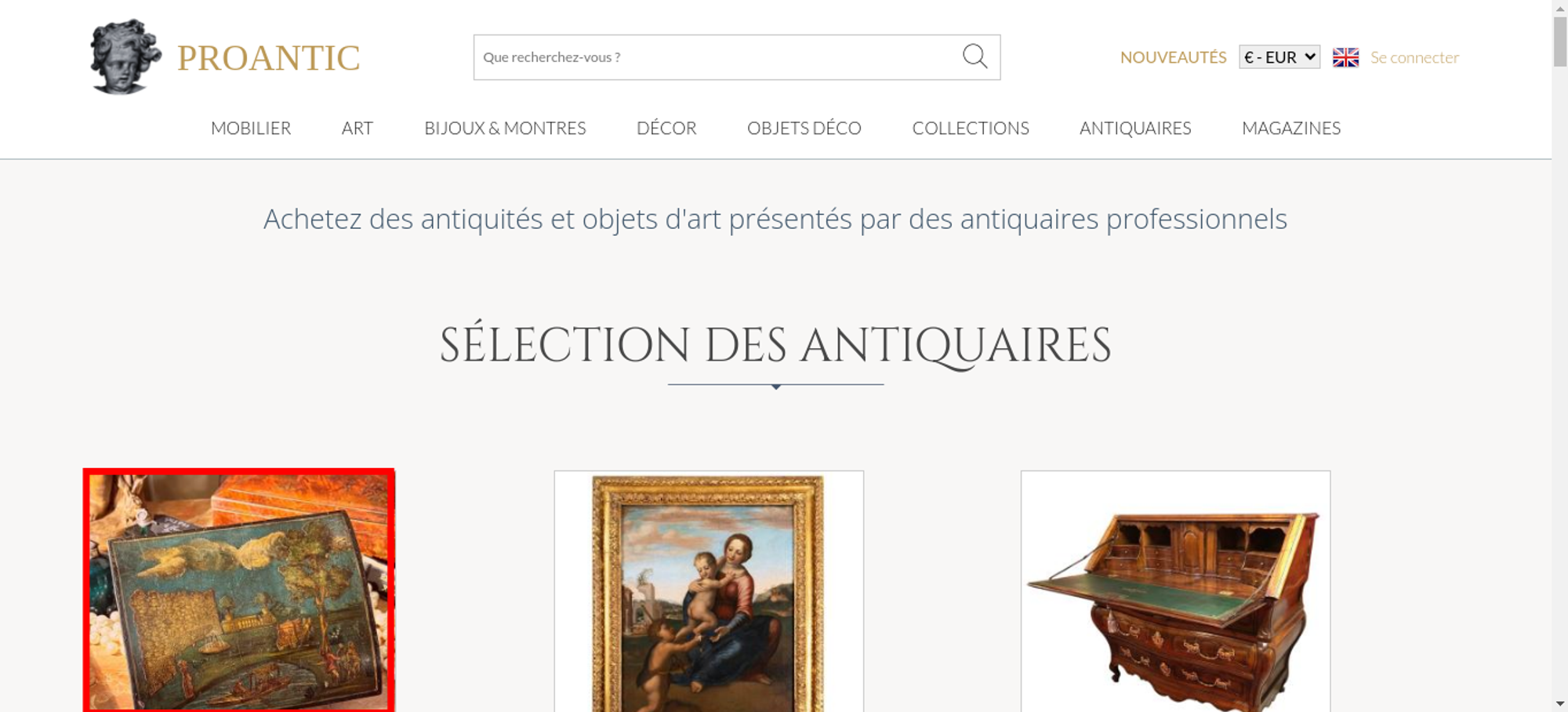Open the OBJETS DÉCO menu
Viewport: 1568px width, 712px height.
[804, 128]
